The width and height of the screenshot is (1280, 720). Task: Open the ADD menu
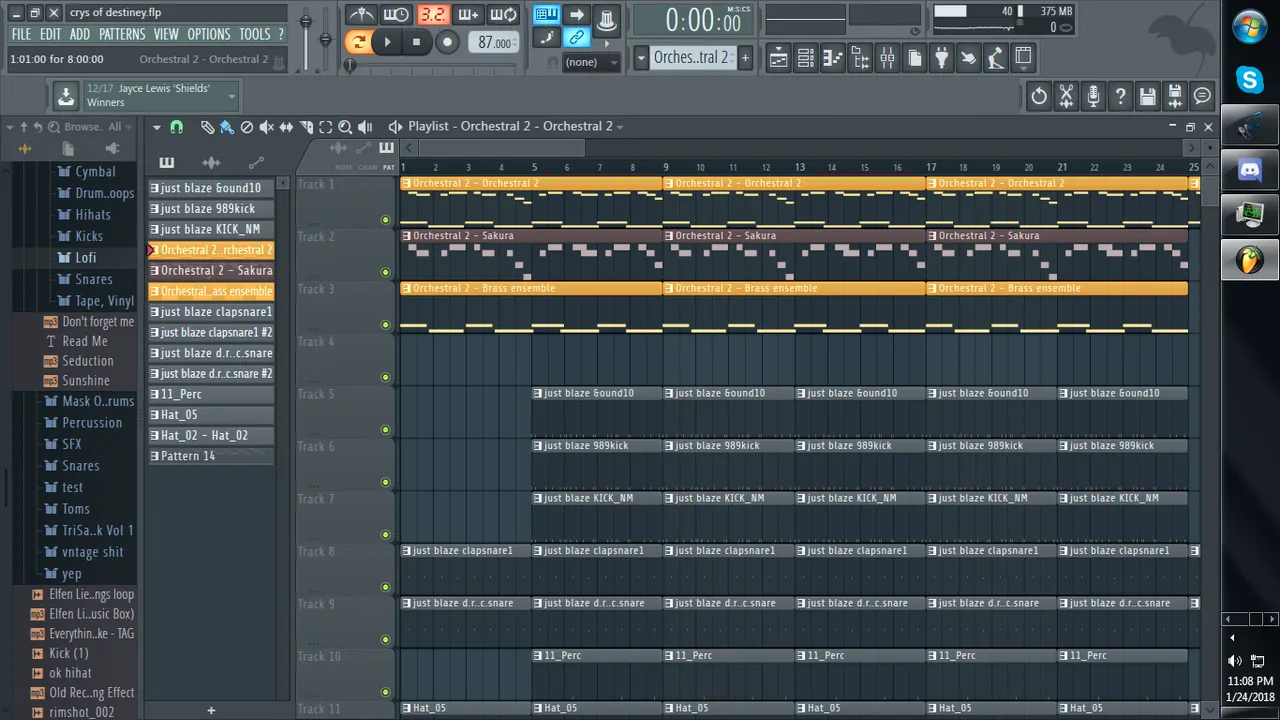80,34
